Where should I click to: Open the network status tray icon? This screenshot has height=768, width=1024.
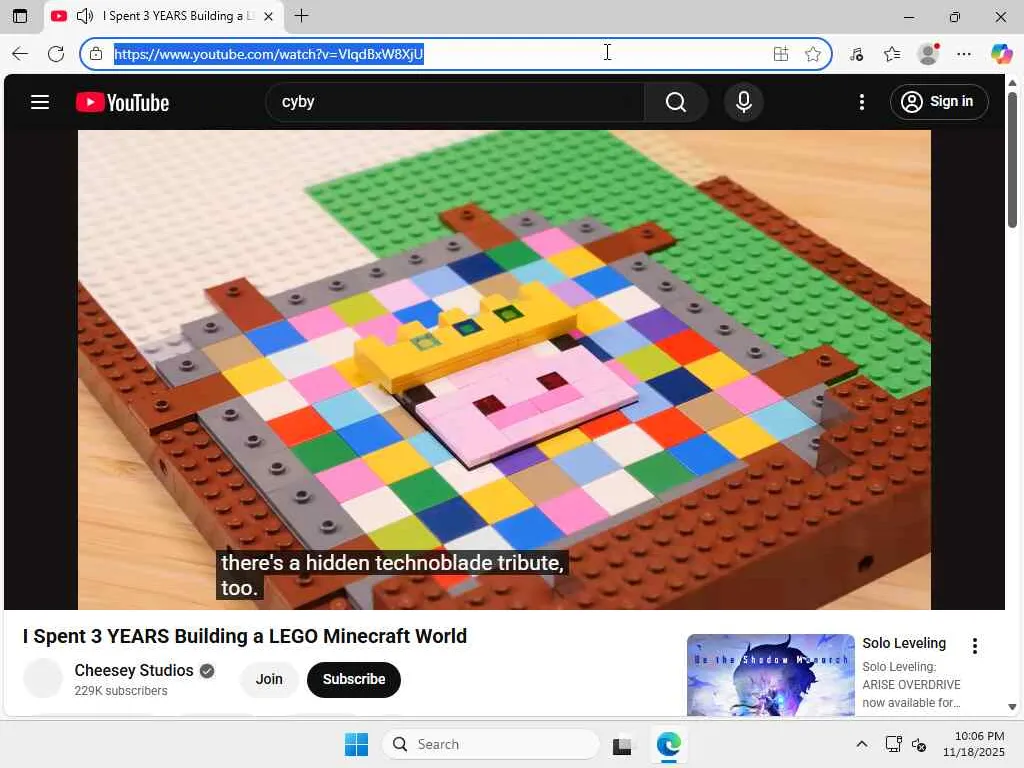point(893,744)
